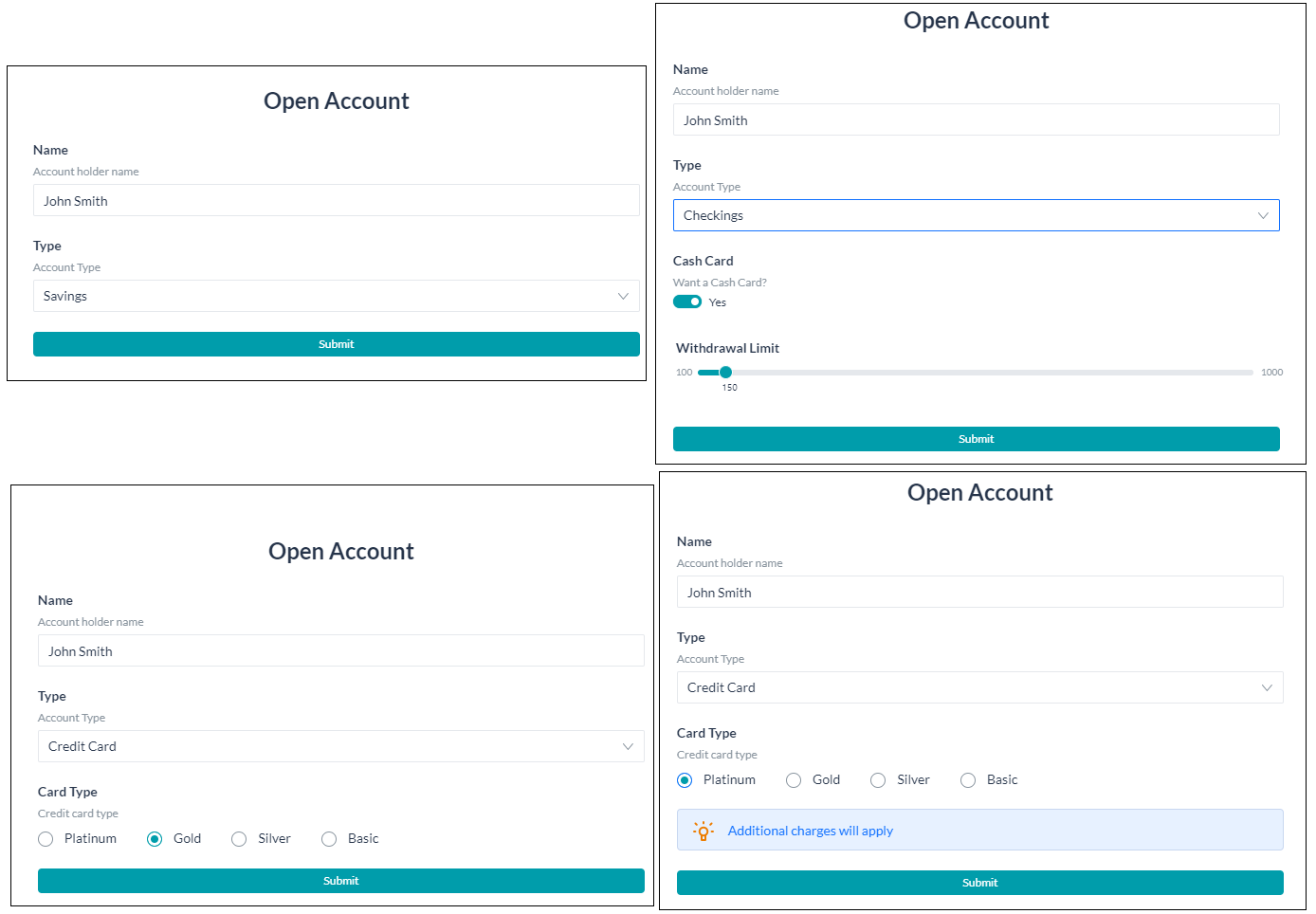The height and width of the screenshot is (914, 1316).
Task: Click the Name field in the Savings form
Action: [336, 201]
